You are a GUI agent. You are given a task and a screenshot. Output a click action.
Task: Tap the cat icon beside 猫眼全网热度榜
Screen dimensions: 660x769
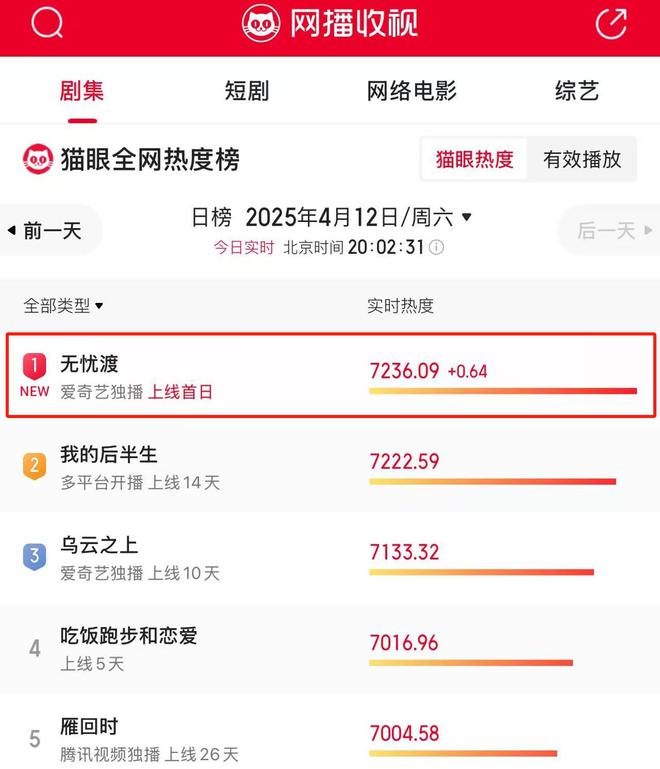(38, 159)
